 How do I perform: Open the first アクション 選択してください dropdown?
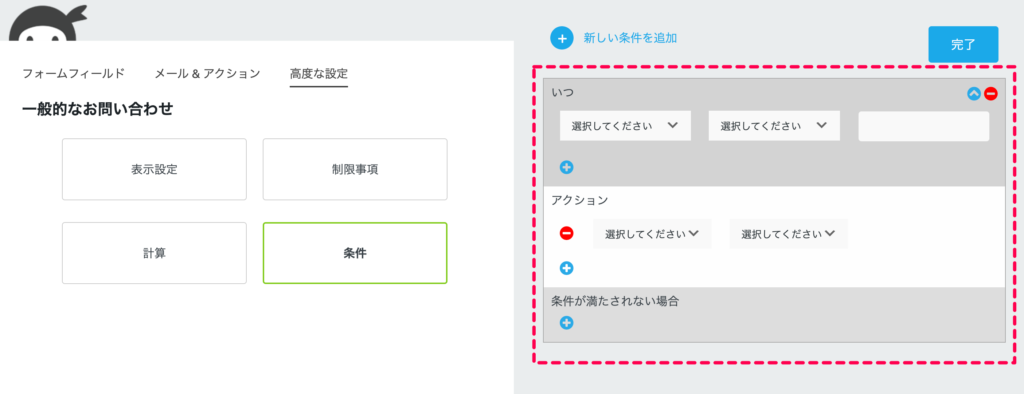652,233
